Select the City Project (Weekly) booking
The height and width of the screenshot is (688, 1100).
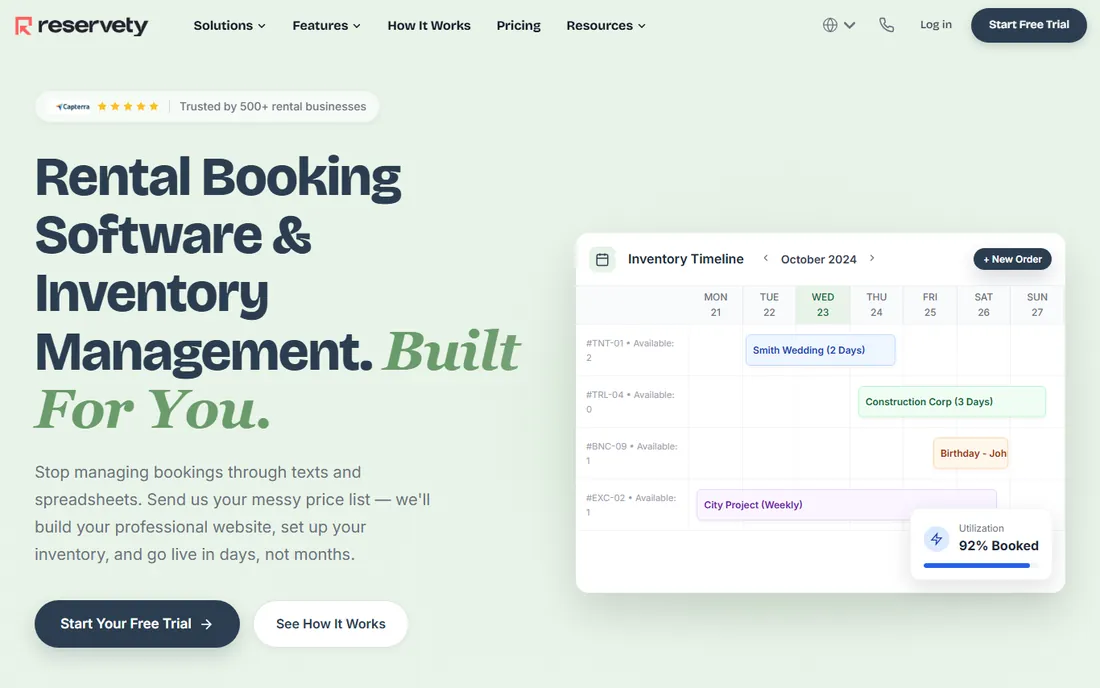pos(846,505)
